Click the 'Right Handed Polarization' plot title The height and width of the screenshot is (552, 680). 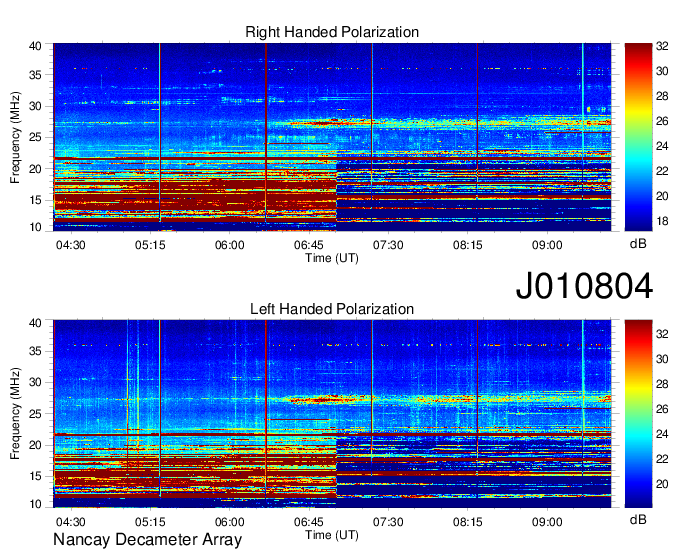coord(332,33)
